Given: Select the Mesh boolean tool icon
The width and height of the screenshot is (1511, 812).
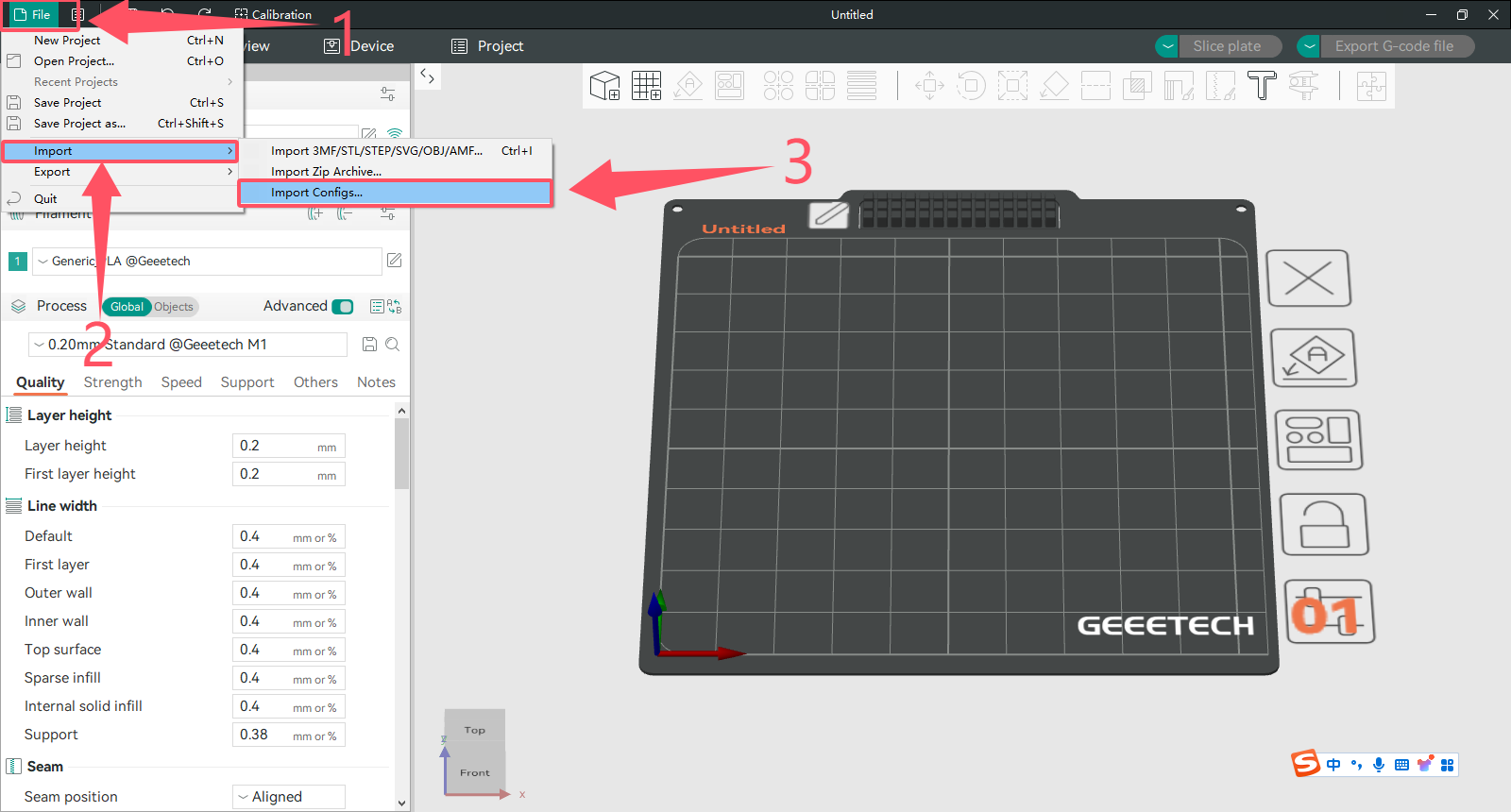Looking at the screenshot, I should pyautogui.click(x=1137, y=86).
